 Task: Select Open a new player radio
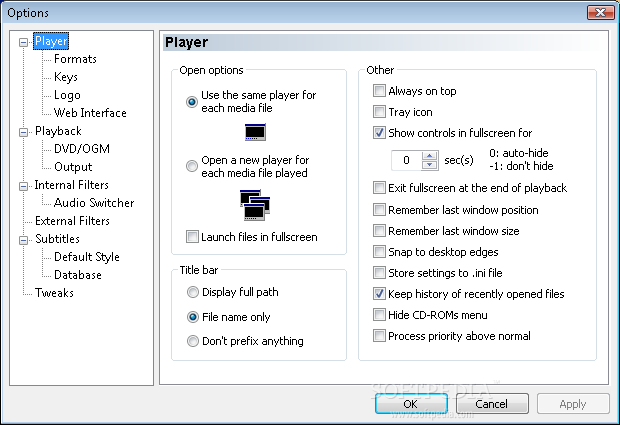192,166
